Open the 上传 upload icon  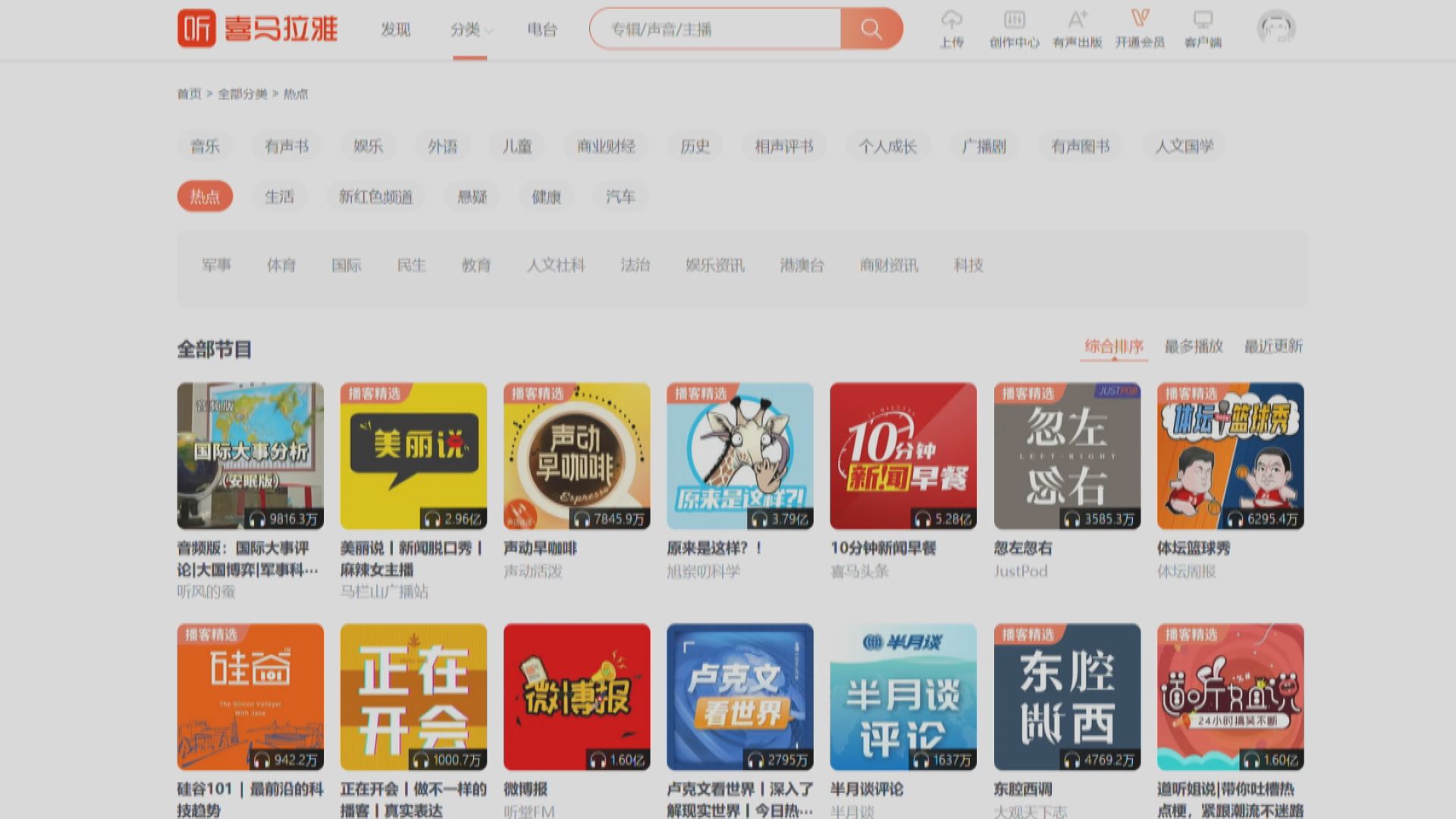(x=952, y=29)
